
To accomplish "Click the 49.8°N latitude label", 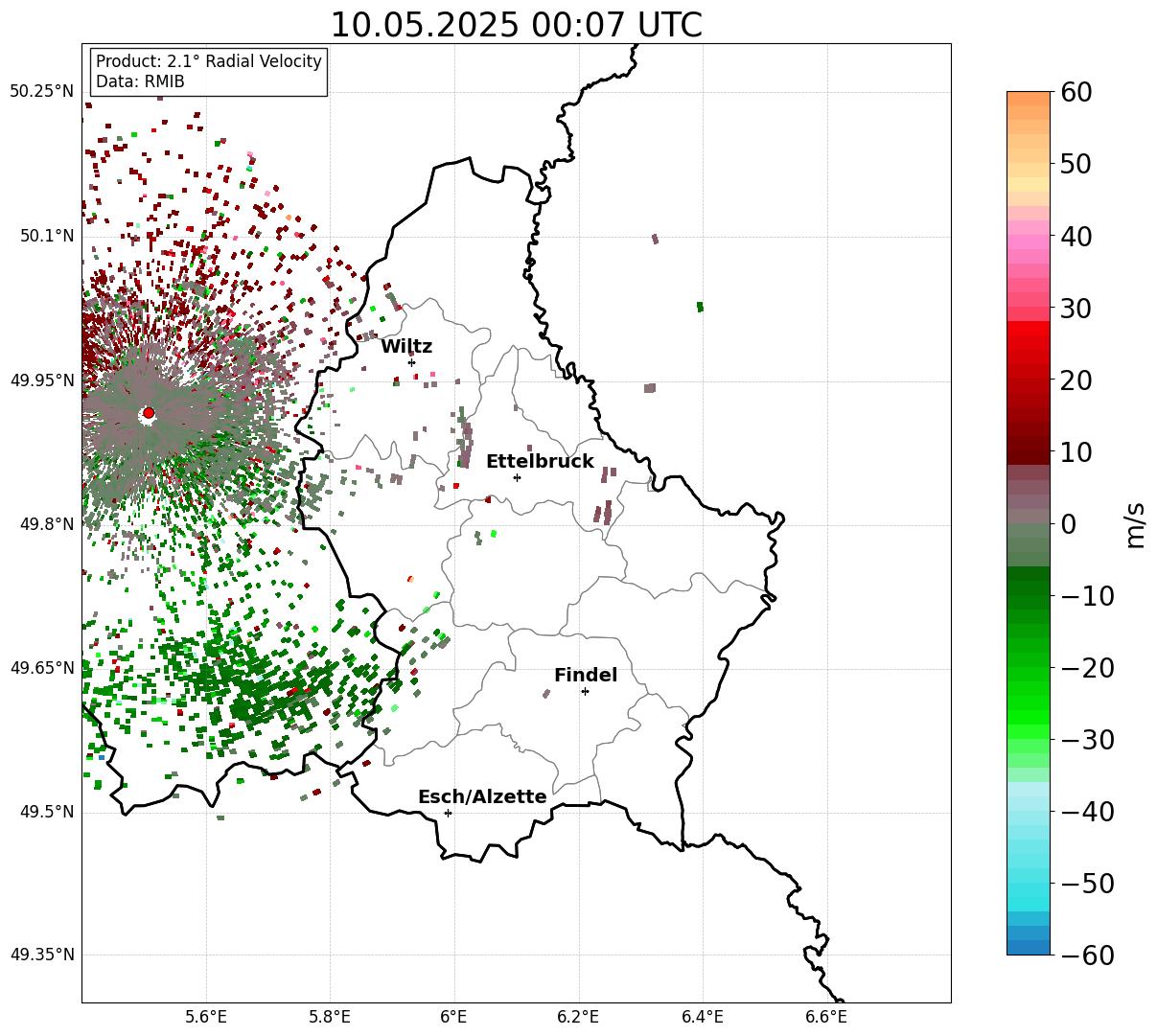I will tap(46, 524).
